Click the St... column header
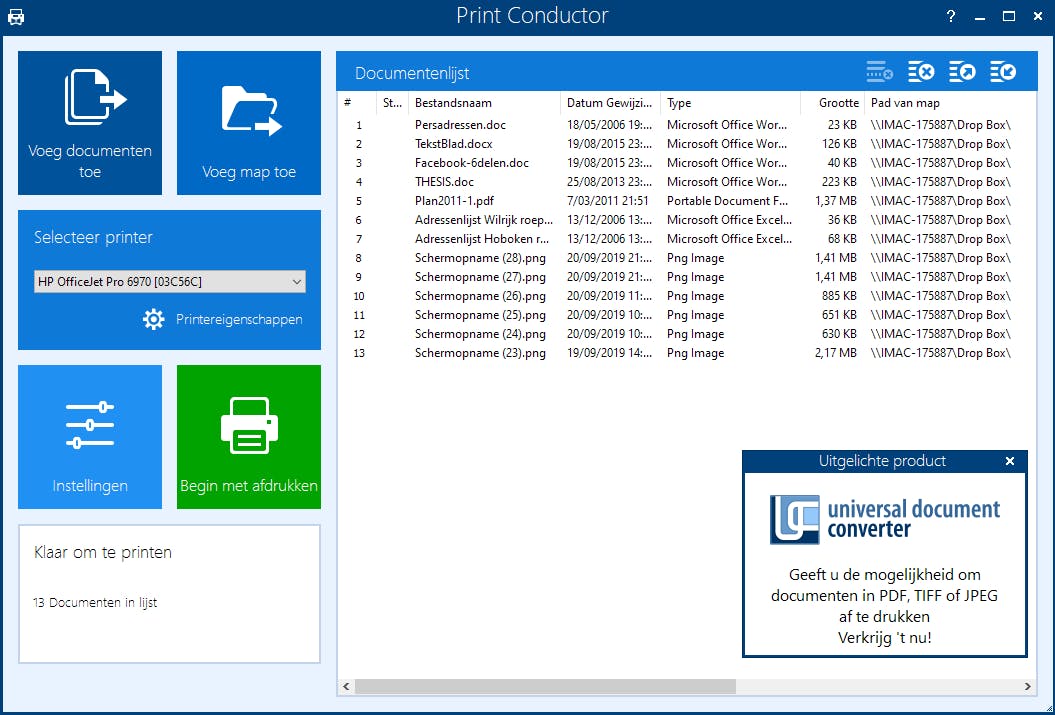This screenshot has width=1055, height=715. [x=392, y=103]
